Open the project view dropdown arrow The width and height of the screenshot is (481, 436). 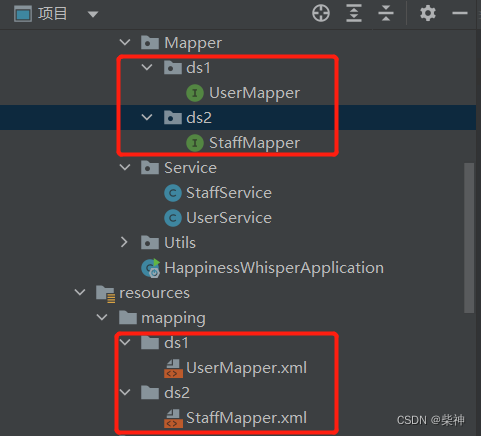[93, 14]
